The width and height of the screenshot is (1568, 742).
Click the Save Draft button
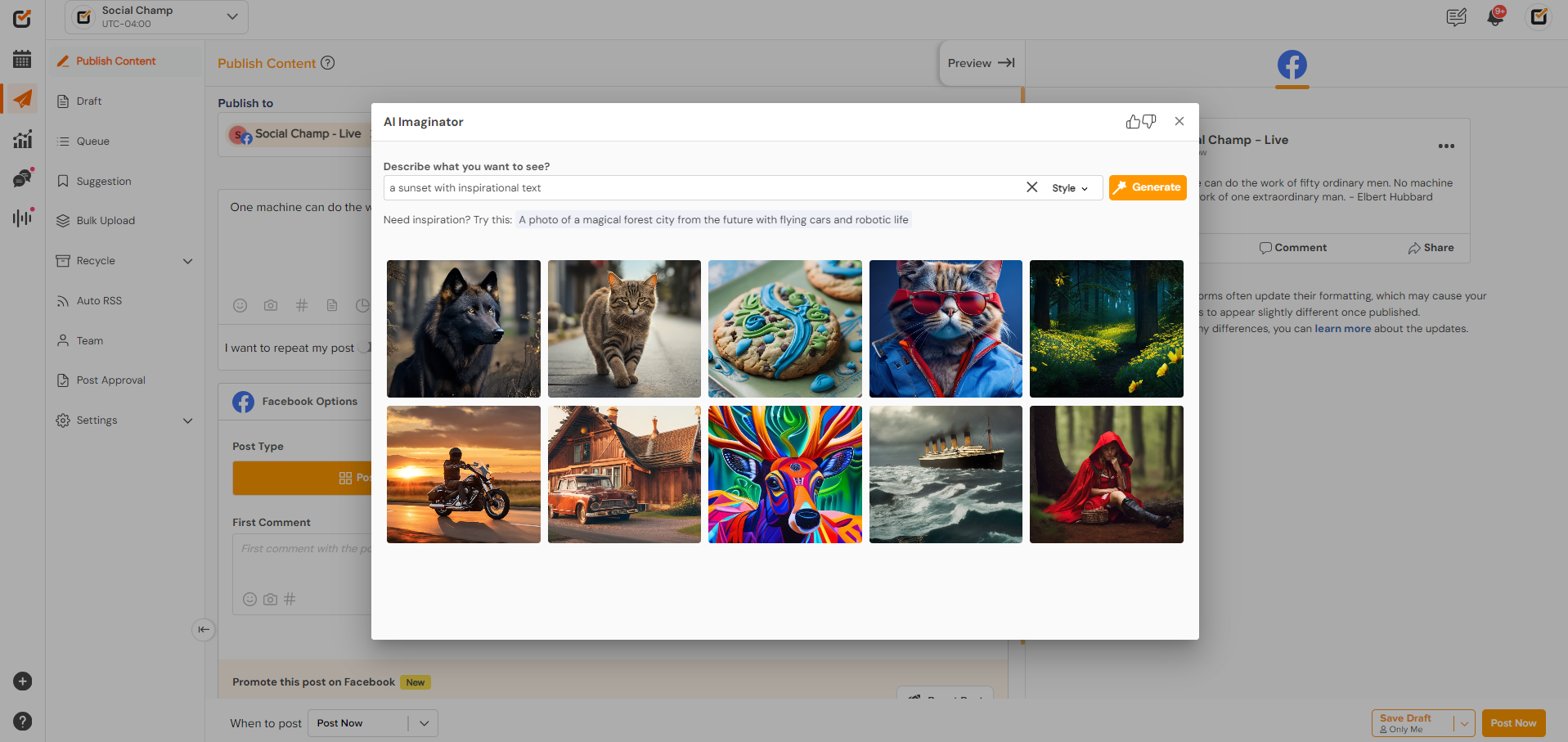(1413, 723)
